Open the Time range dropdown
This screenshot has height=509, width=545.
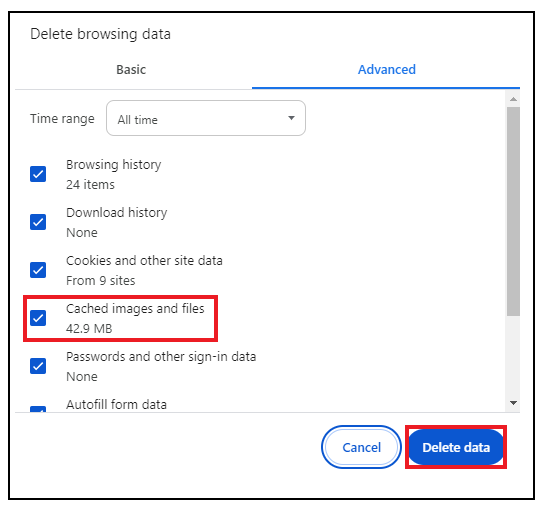pos(206,118)
